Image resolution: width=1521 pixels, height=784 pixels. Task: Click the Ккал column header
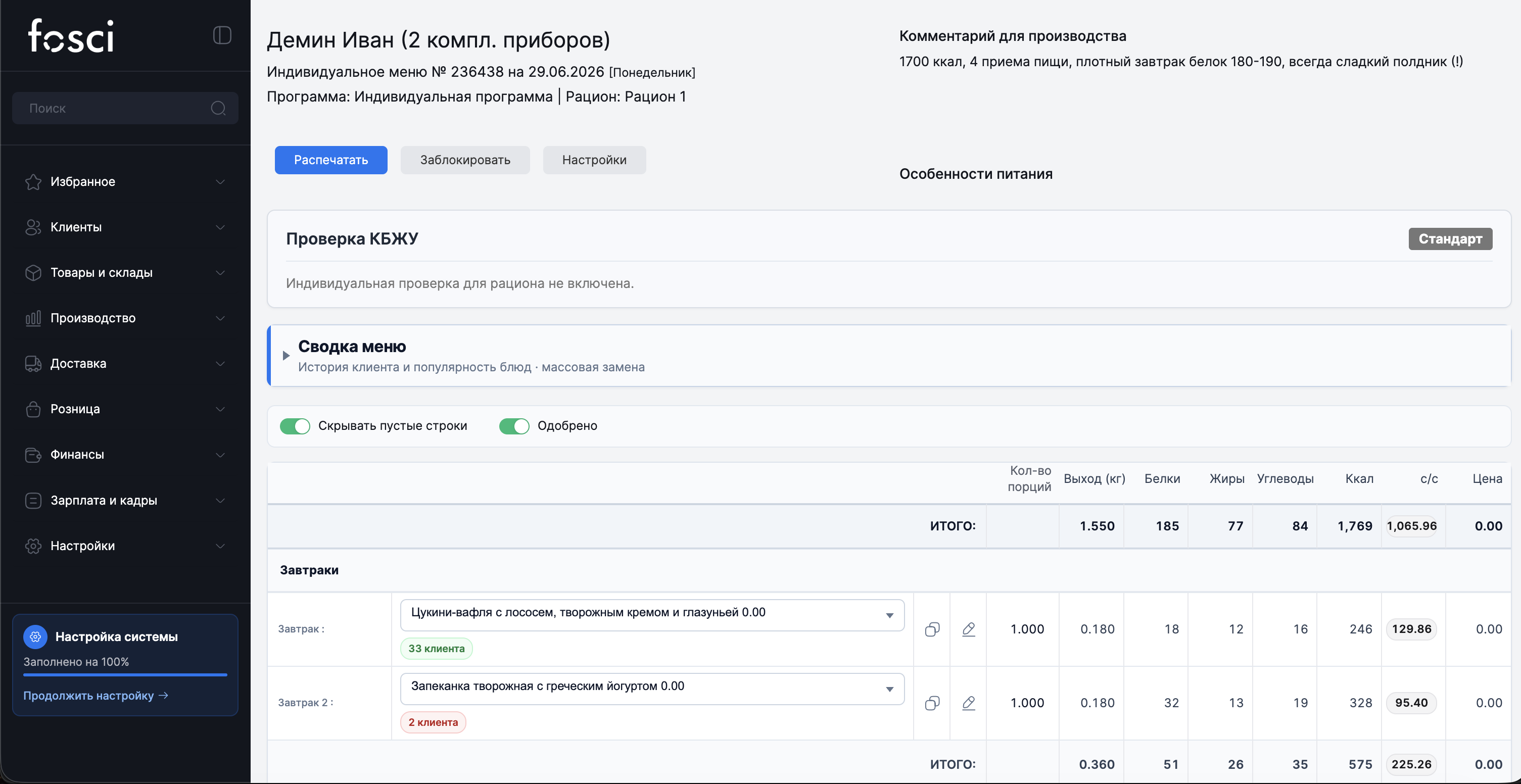(1359, 479)
